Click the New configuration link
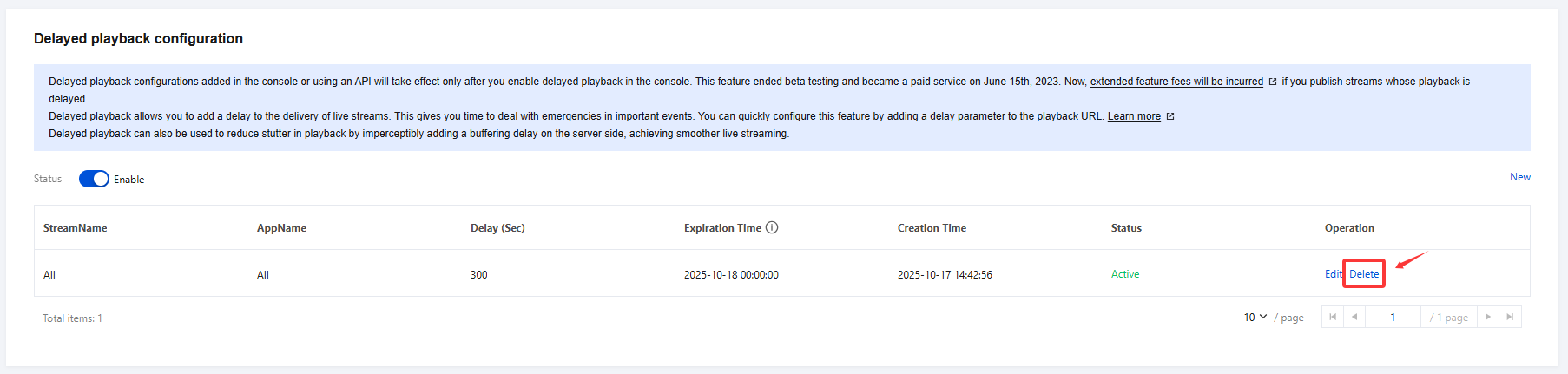This screenshot has height=374, width=1568. [1519, 177]
